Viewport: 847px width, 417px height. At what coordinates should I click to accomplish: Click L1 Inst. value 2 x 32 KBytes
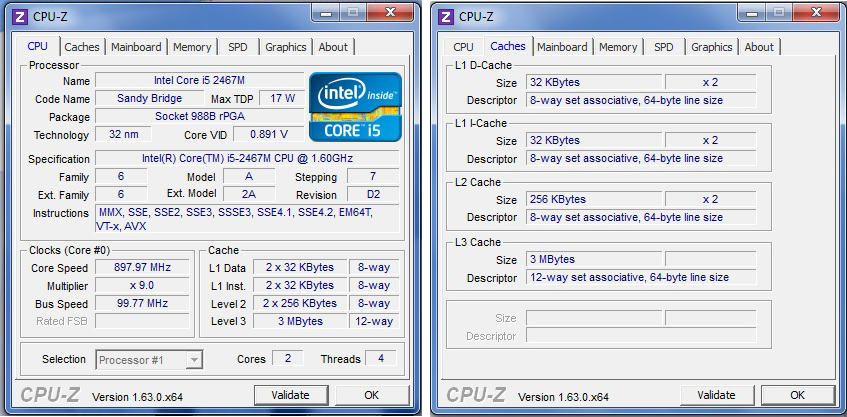click(x=300, y=285)
